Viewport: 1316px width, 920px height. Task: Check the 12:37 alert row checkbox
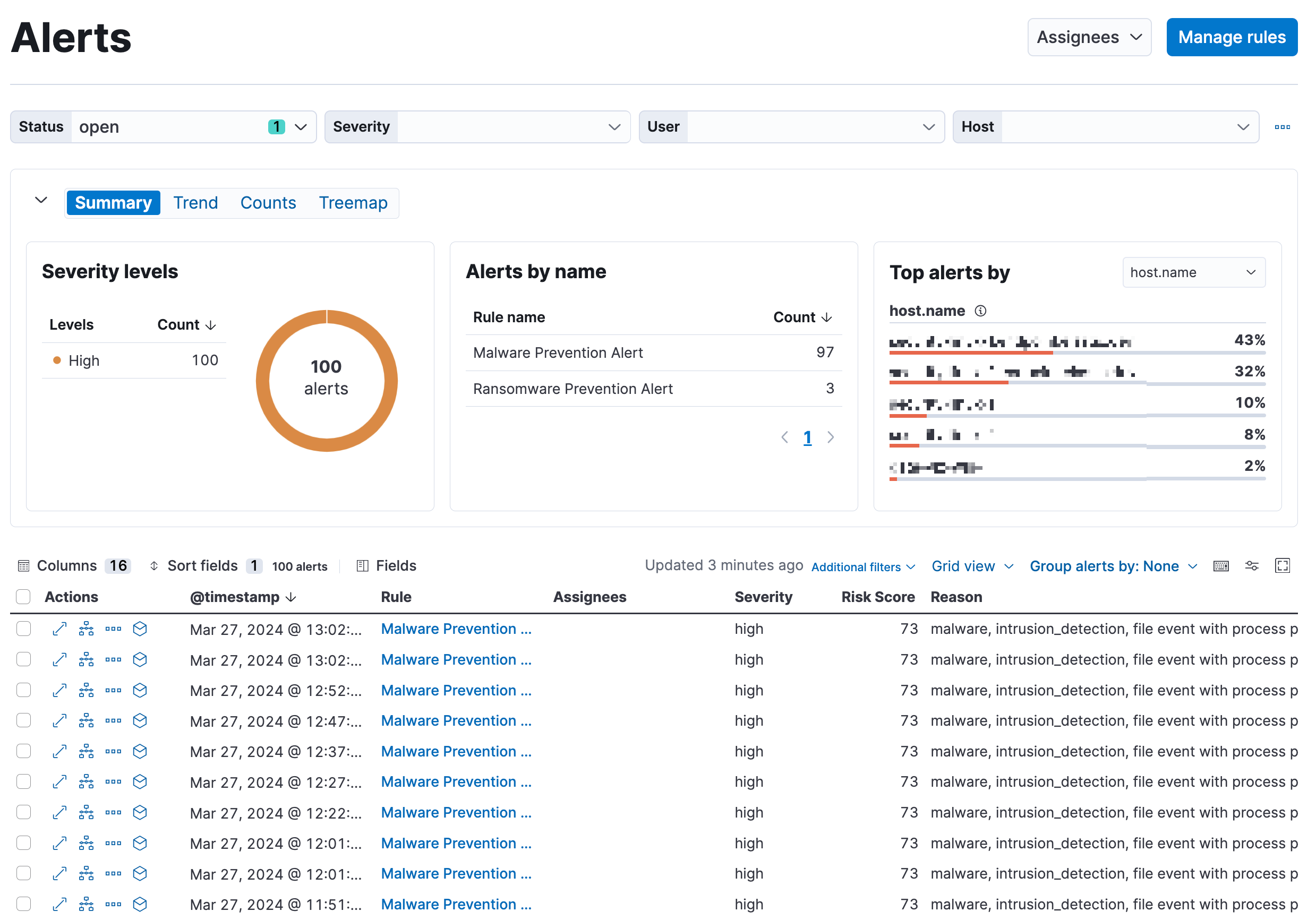tap(23, 752)
